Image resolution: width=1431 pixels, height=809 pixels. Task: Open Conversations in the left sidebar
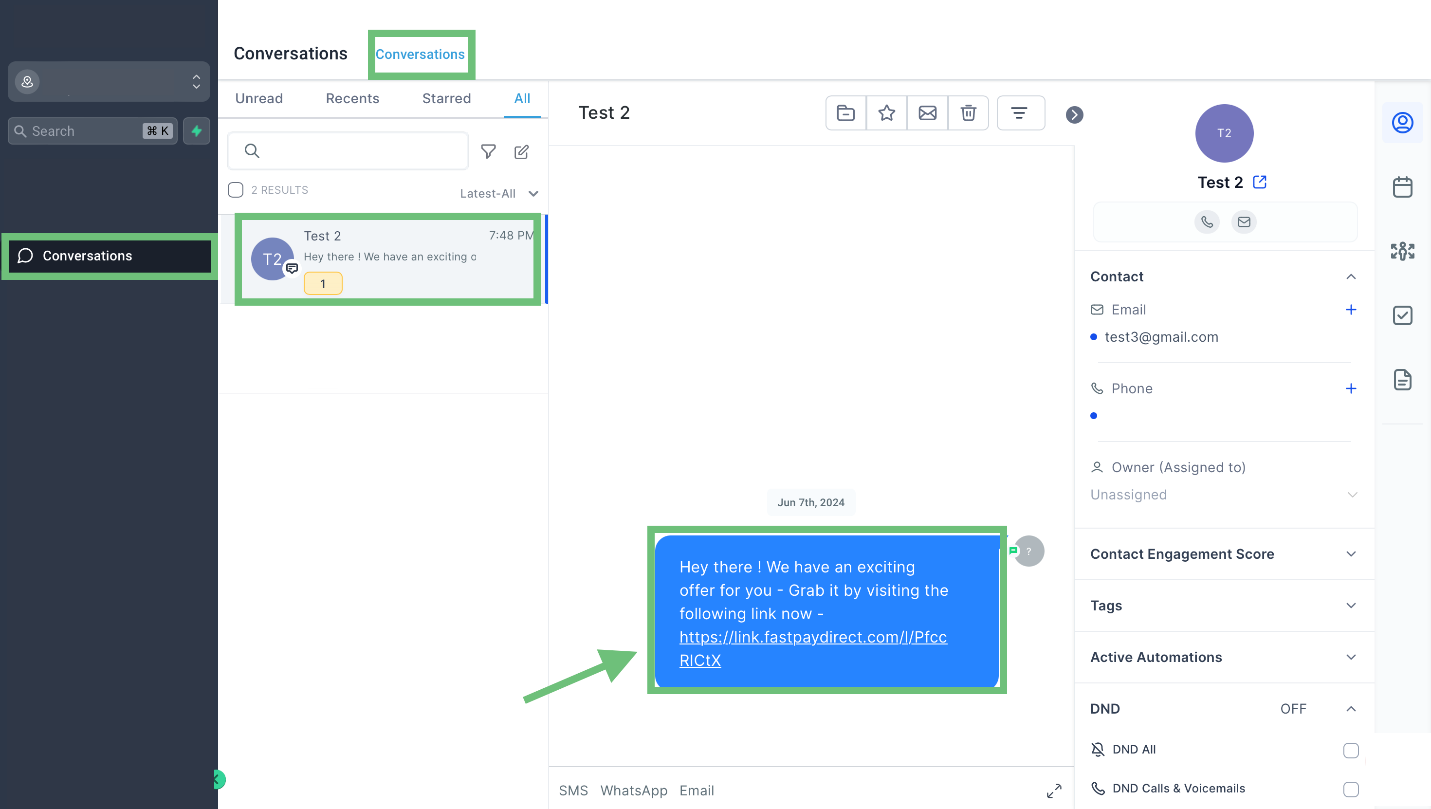109,256
